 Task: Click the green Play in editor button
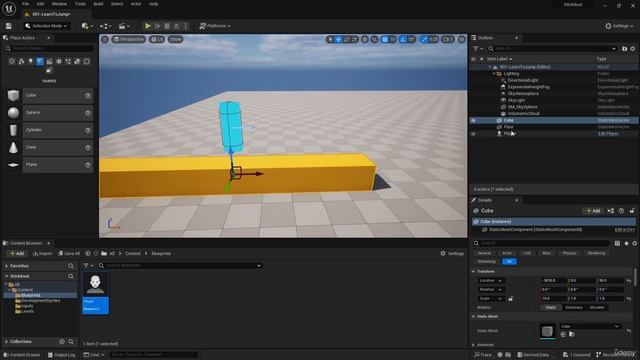[148, 26]
